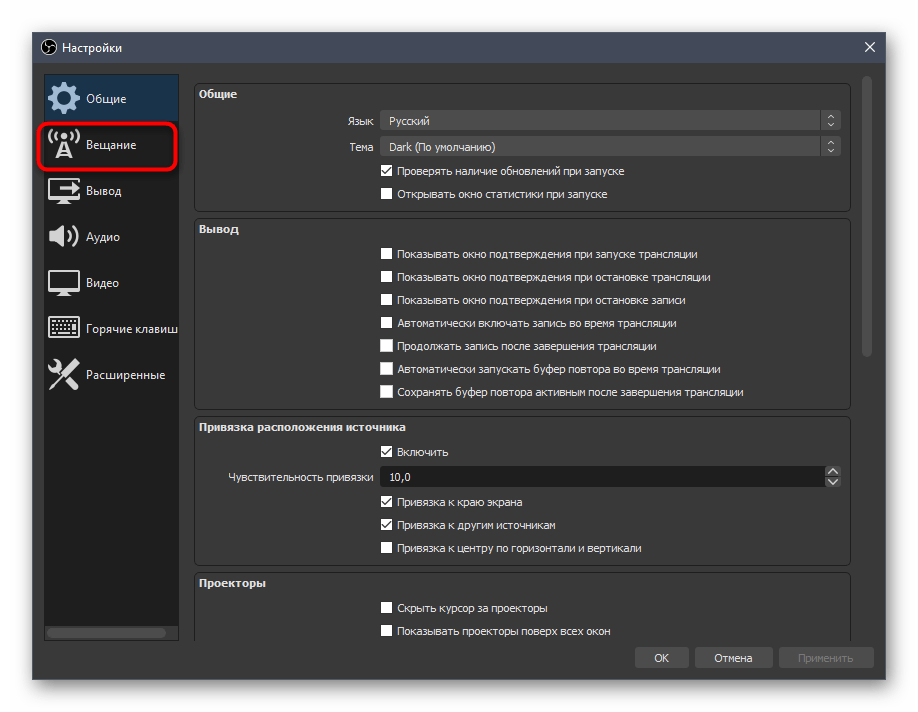Enable Открывать окно статистики при запуске
Screen dimensions: 918x712
[x=387, y=194]
